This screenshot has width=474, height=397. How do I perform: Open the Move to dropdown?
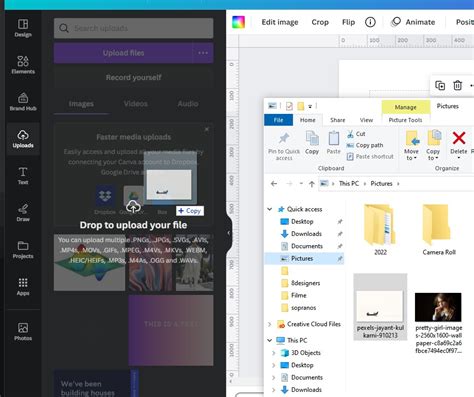coord(411,145)
